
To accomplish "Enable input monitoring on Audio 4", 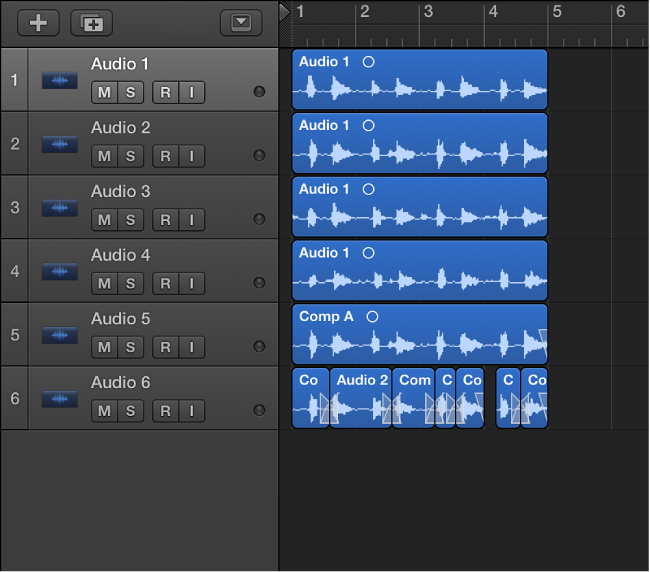I will click(x=190, y=284).
